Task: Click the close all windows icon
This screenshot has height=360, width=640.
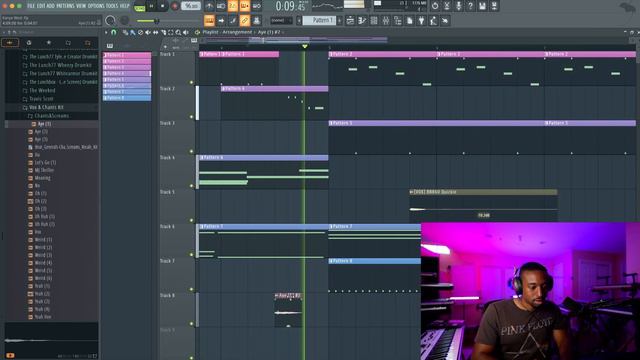Action: tap(445, 20)
